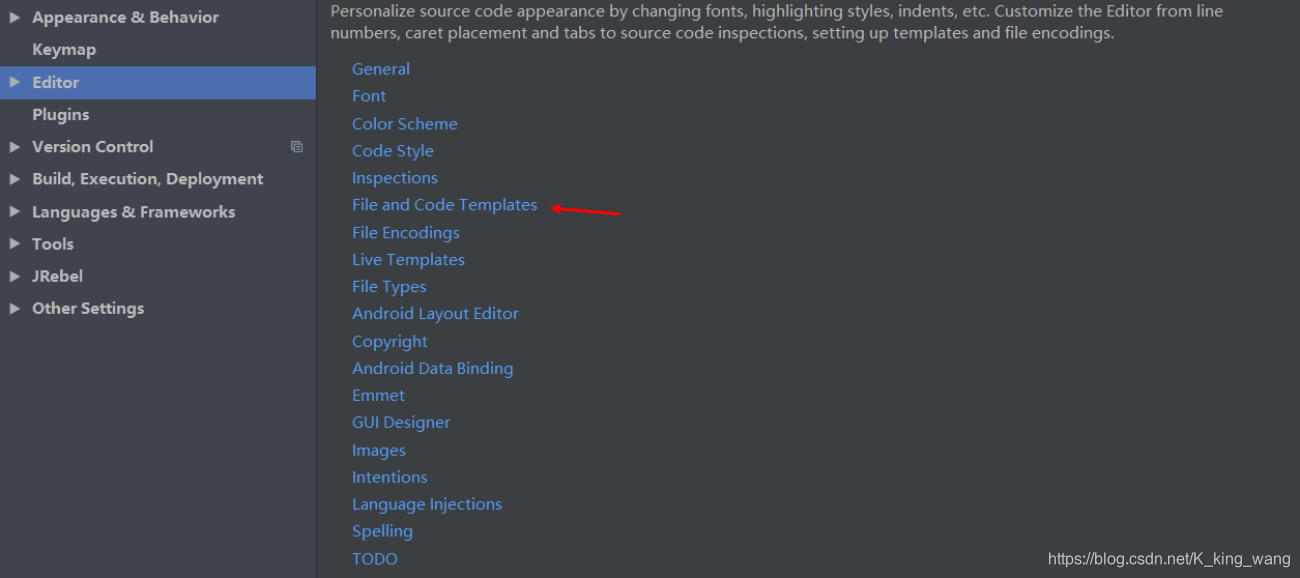Open the Color Scheme link
The image size is (1300, 578).
pos(405,124)
